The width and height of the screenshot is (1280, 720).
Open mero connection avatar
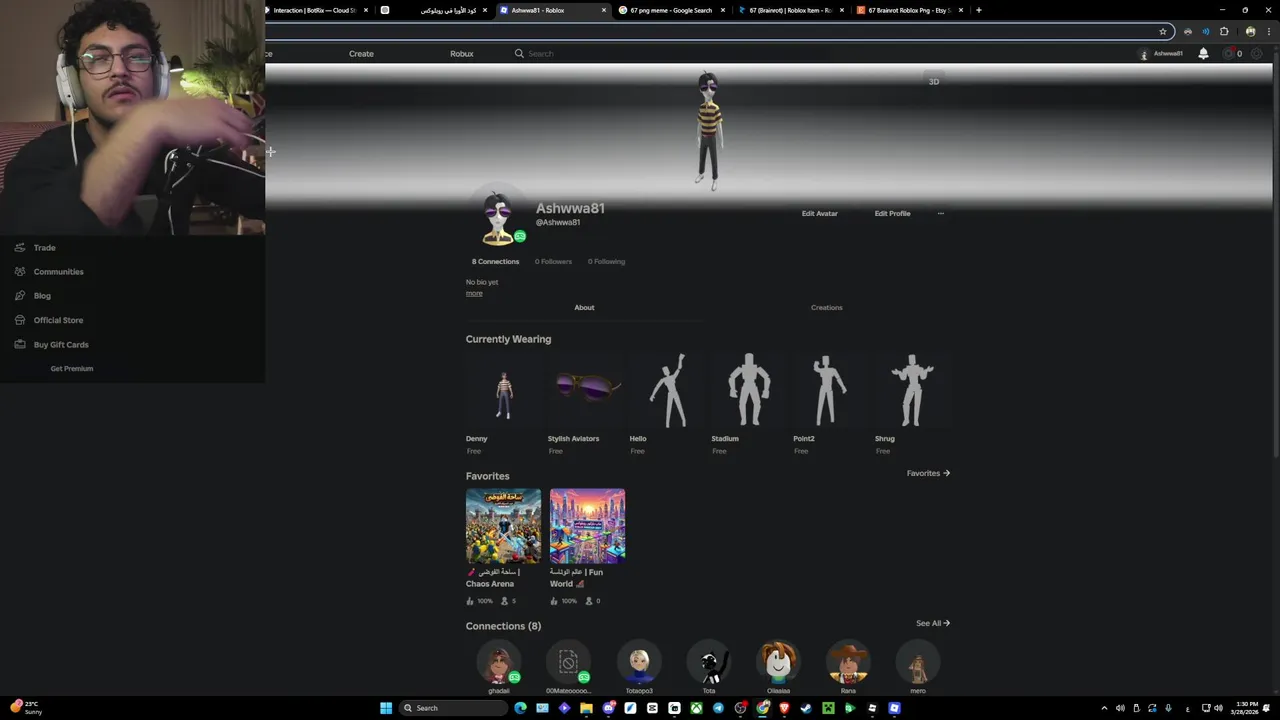(918, 663)
